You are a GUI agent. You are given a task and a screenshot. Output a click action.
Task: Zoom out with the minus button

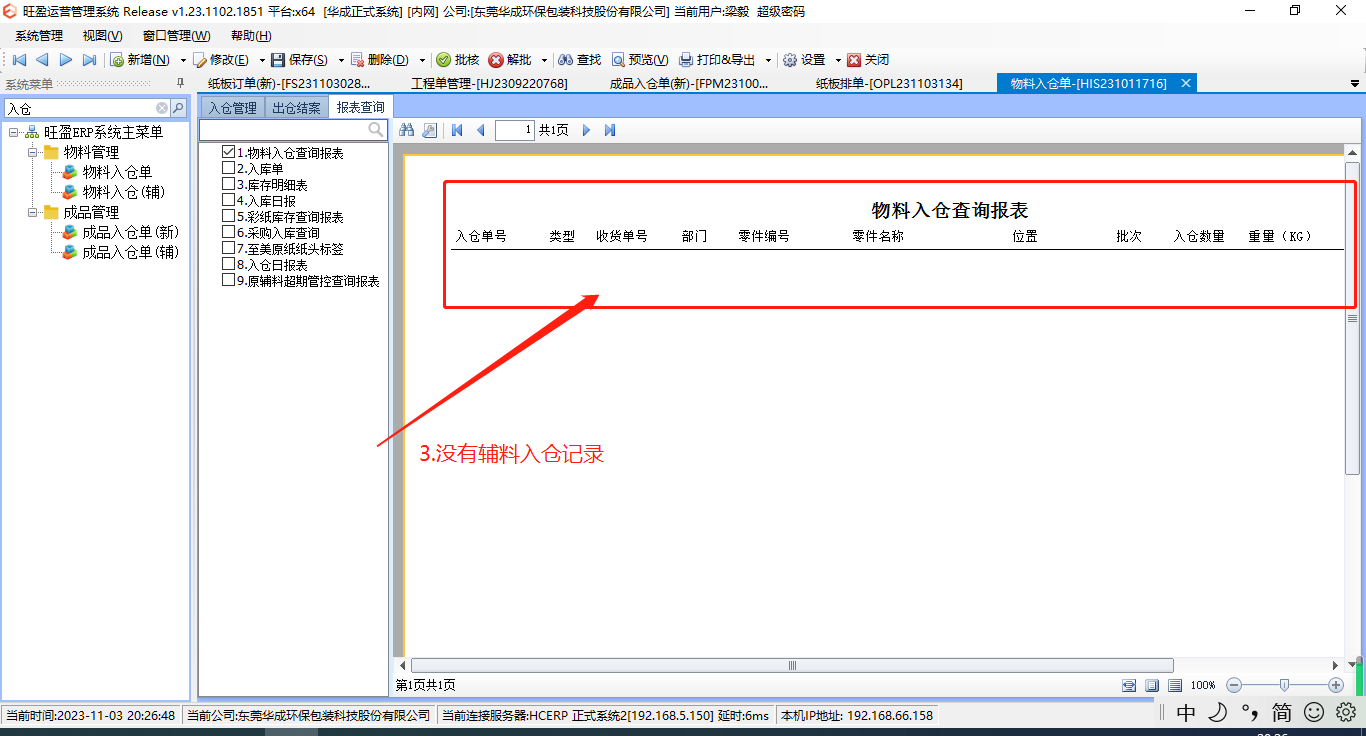1234,685
